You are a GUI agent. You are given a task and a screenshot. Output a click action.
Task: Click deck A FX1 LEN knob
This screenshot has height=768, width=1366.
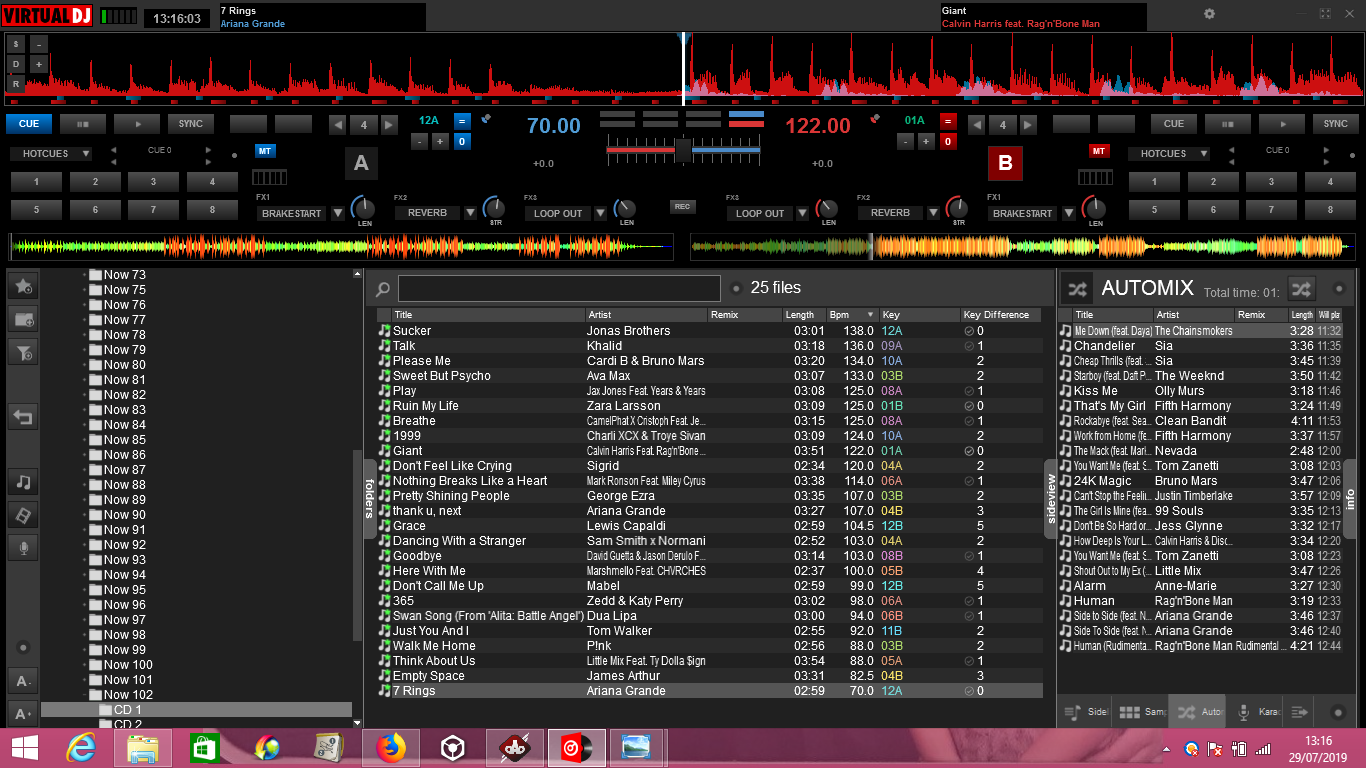[x=362, y=207]
